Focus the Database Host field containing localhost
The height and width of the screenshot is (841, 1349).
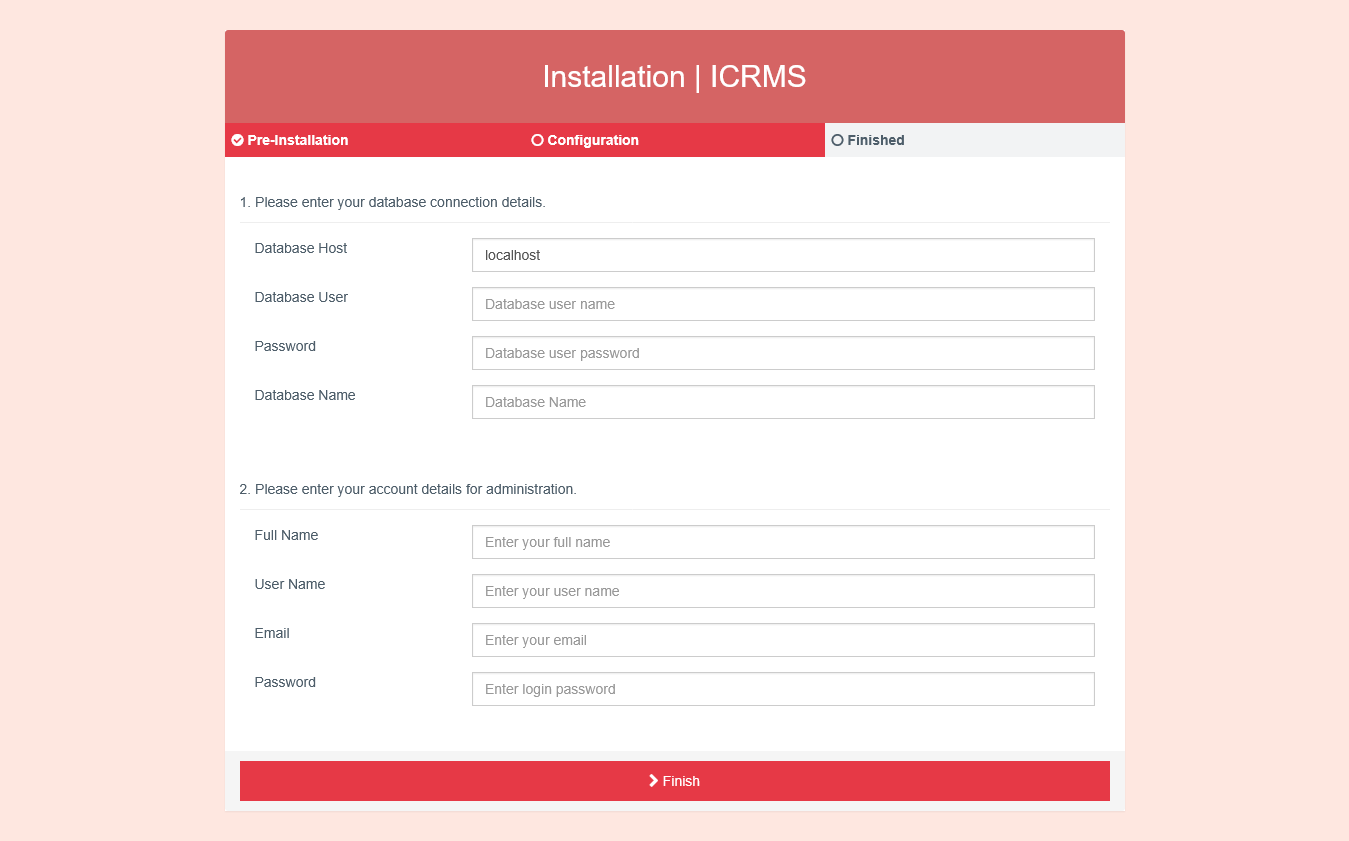pyautogui.click(x=783, y=255)
